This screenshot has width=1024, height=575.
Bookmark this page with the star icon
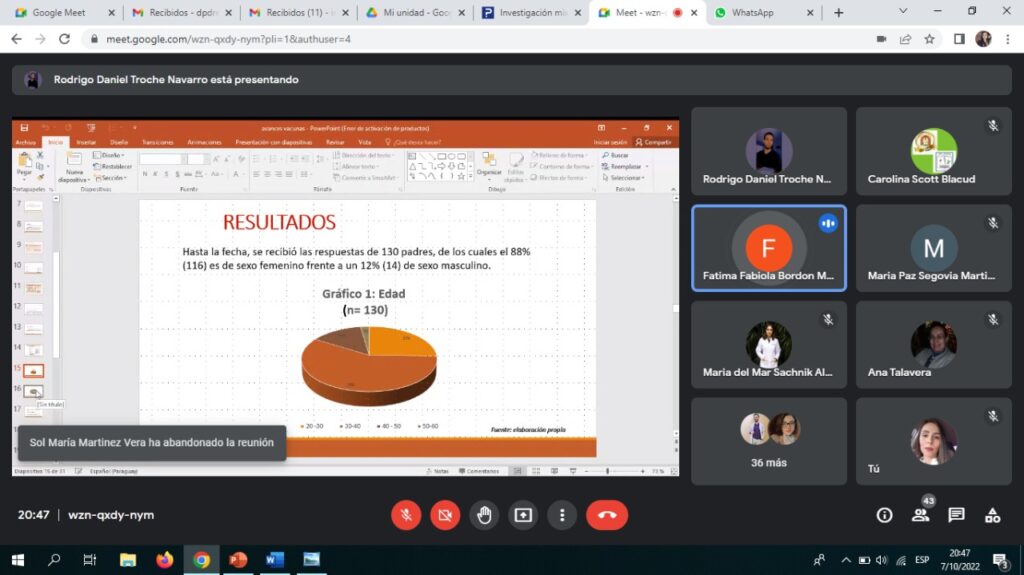pyautogui.click(x=929, y=39)
